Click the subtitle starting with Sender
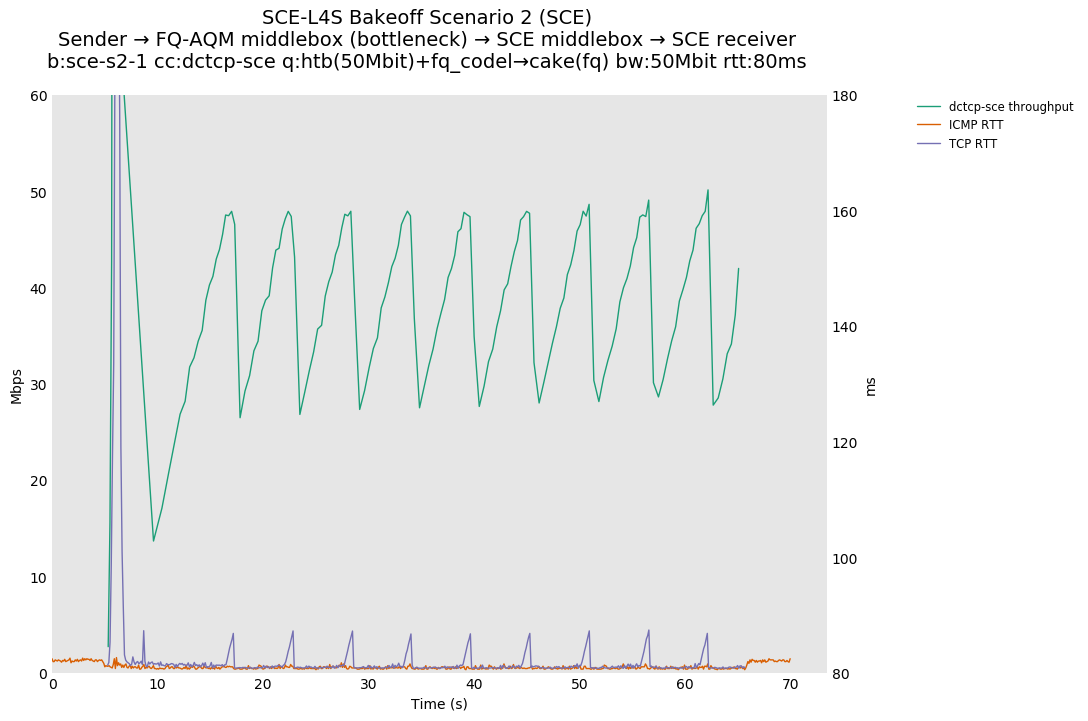Image resolution: width=1088 pixels, height=721 pixels. tap(427, 40)
